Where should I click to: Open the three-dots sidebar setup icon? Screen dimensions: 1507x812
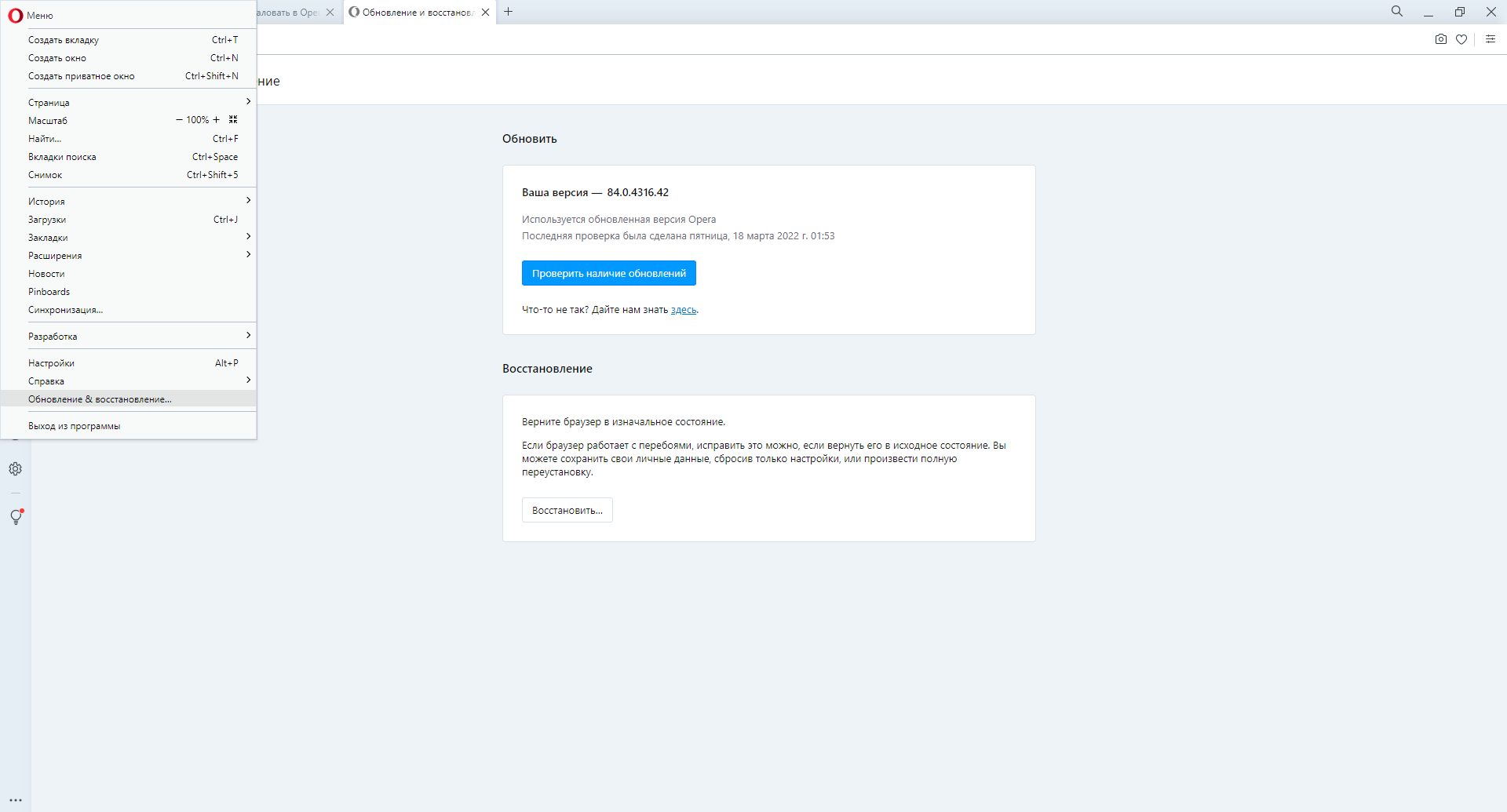(16, 800)
